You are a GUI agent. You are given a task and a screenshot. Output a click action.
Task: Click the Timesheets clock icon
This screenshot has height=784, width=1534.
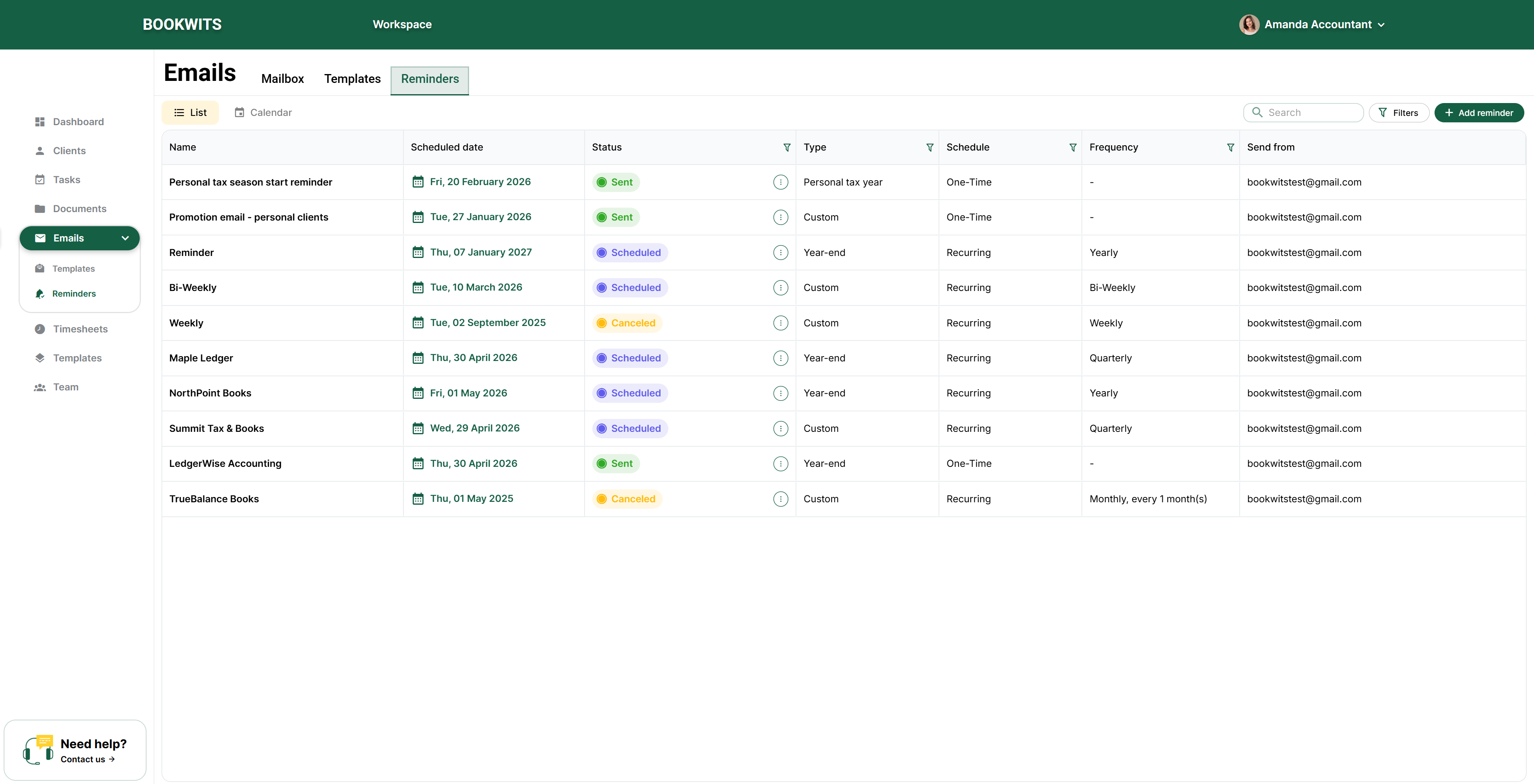tap(40, 328)
